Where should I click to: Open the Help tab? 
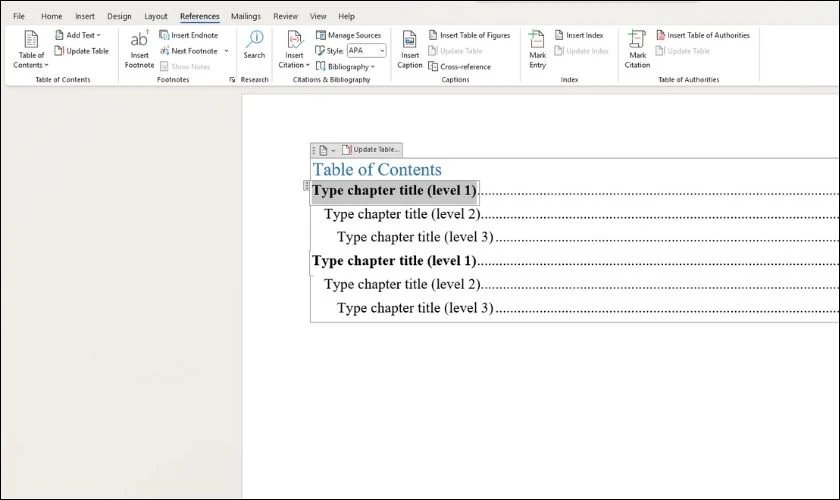pos(347,16)
